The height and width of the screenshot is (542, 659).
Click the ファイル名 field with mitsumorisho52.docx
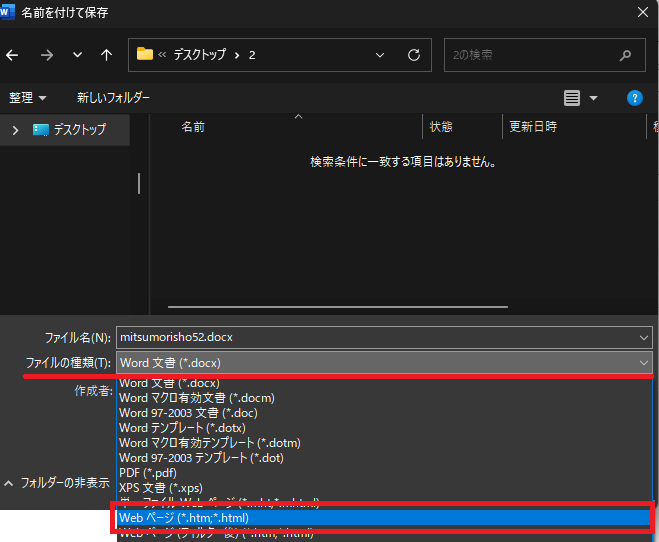[384, 337]
